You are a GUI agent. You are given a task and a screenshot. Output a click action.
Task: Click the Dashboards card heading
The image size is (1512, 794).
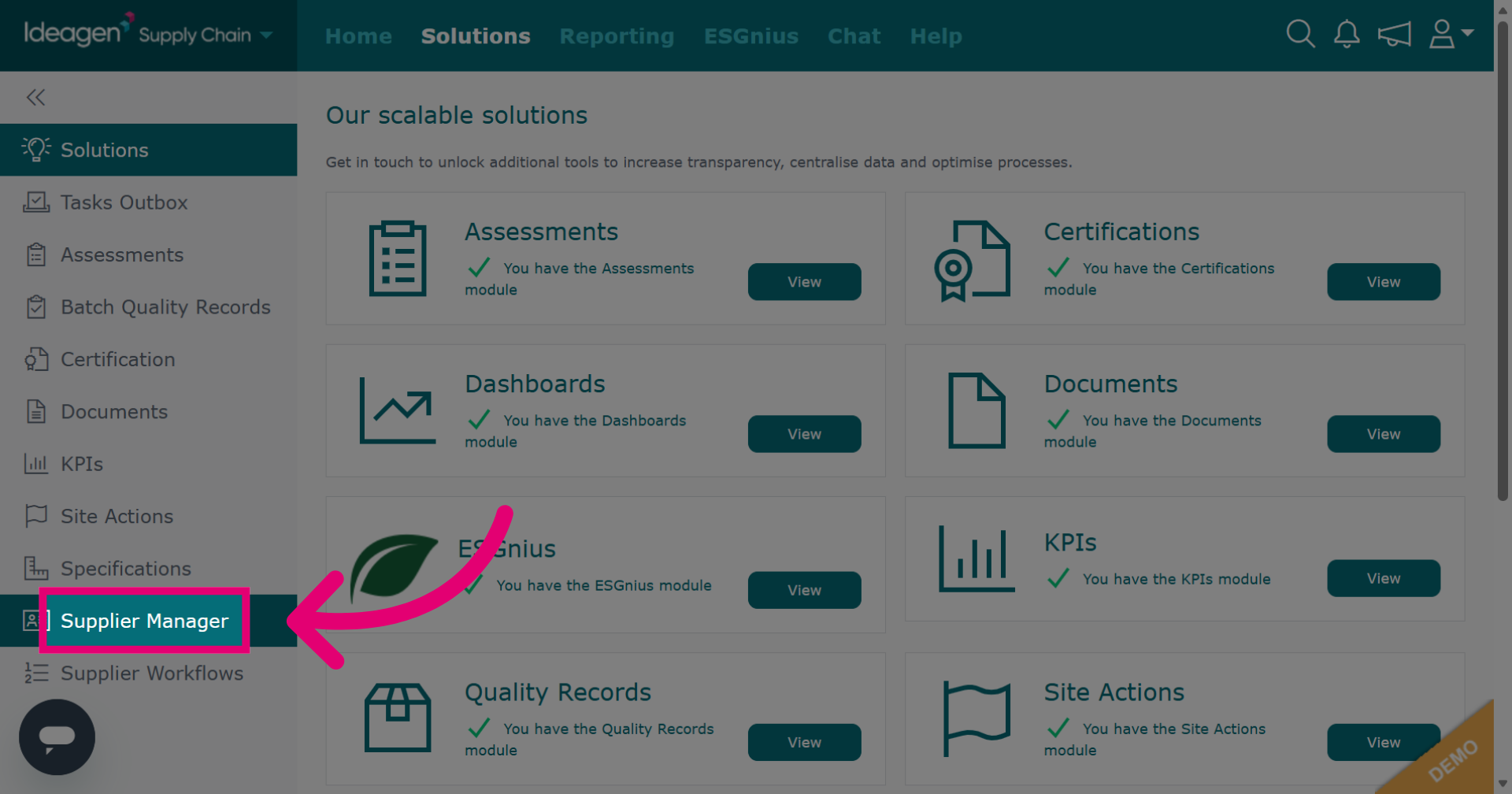click(535, 384)
